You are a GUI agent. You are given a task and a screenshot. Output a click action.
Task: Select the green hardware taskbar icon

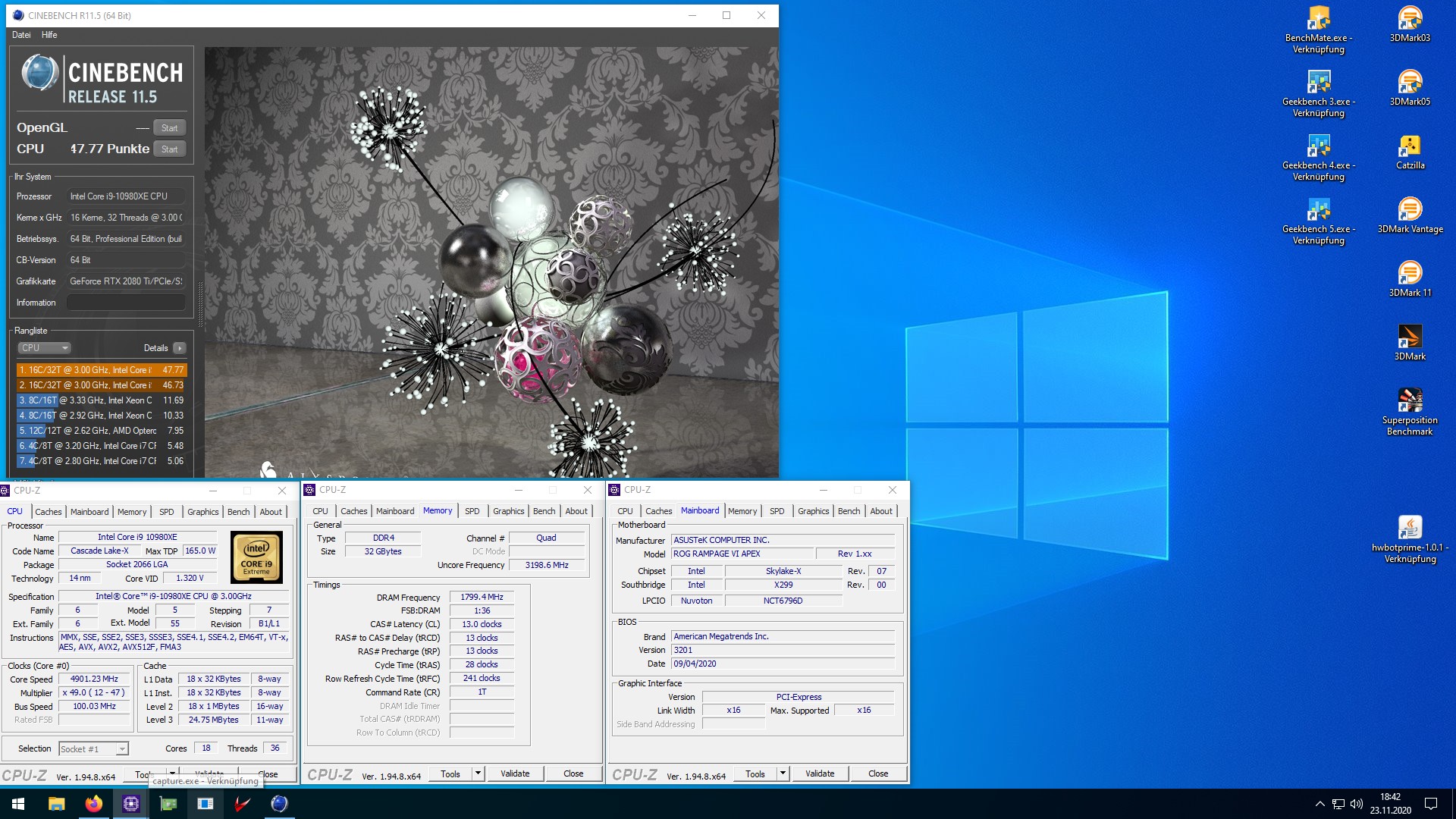click(168, 804)
